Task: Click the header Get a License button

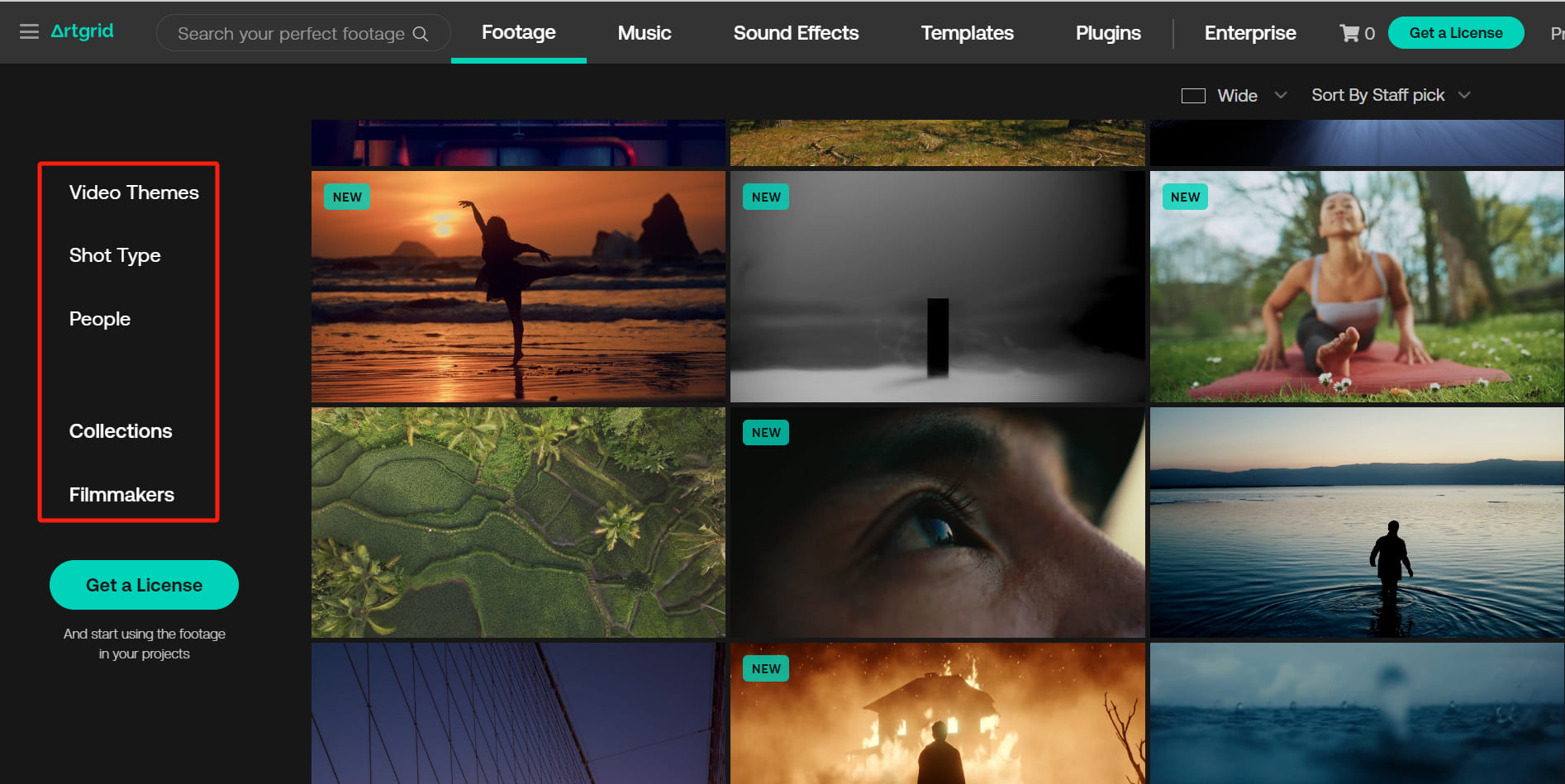Action: [x=1455, y=33]
